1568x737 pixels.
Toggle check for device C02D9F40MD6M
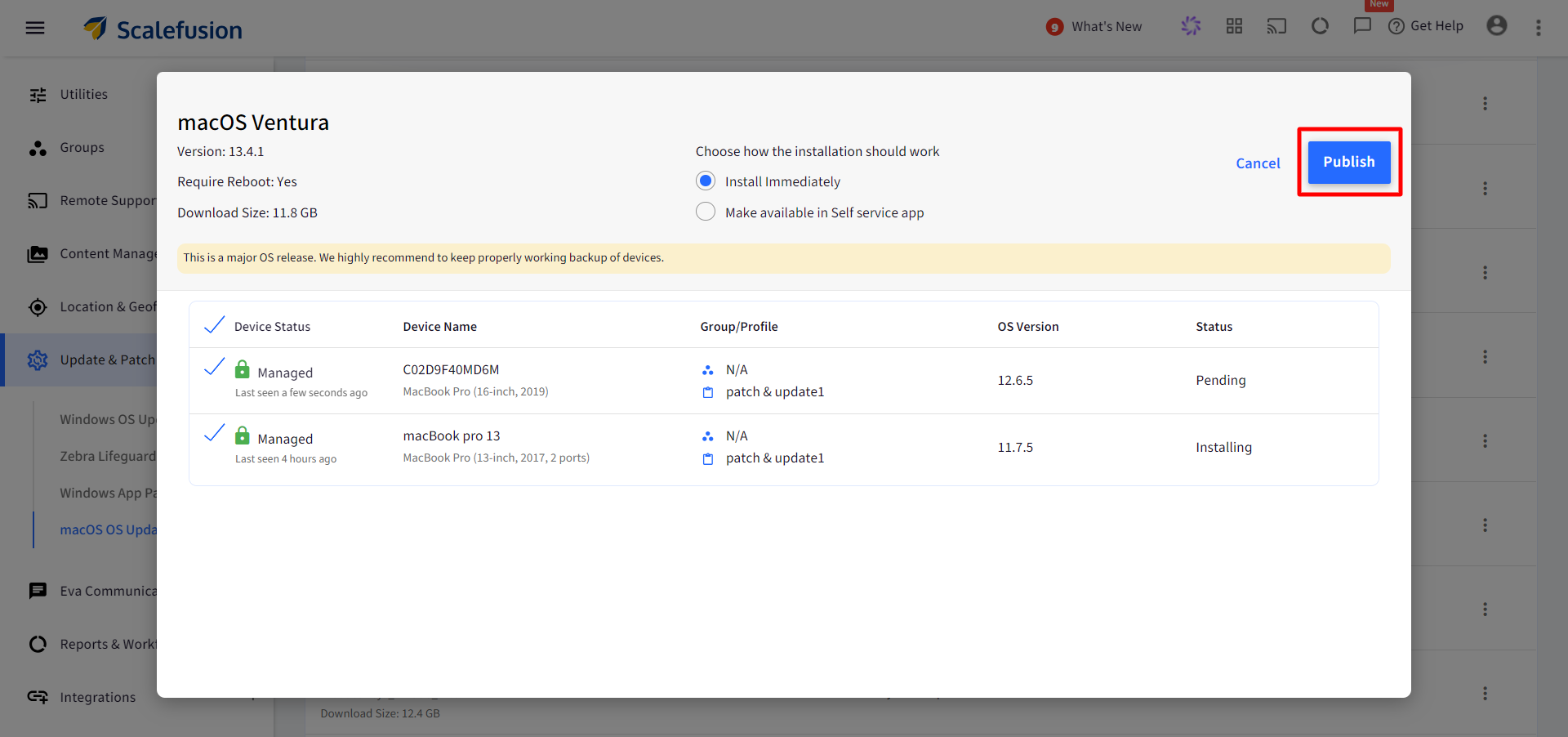pos(214,368)
